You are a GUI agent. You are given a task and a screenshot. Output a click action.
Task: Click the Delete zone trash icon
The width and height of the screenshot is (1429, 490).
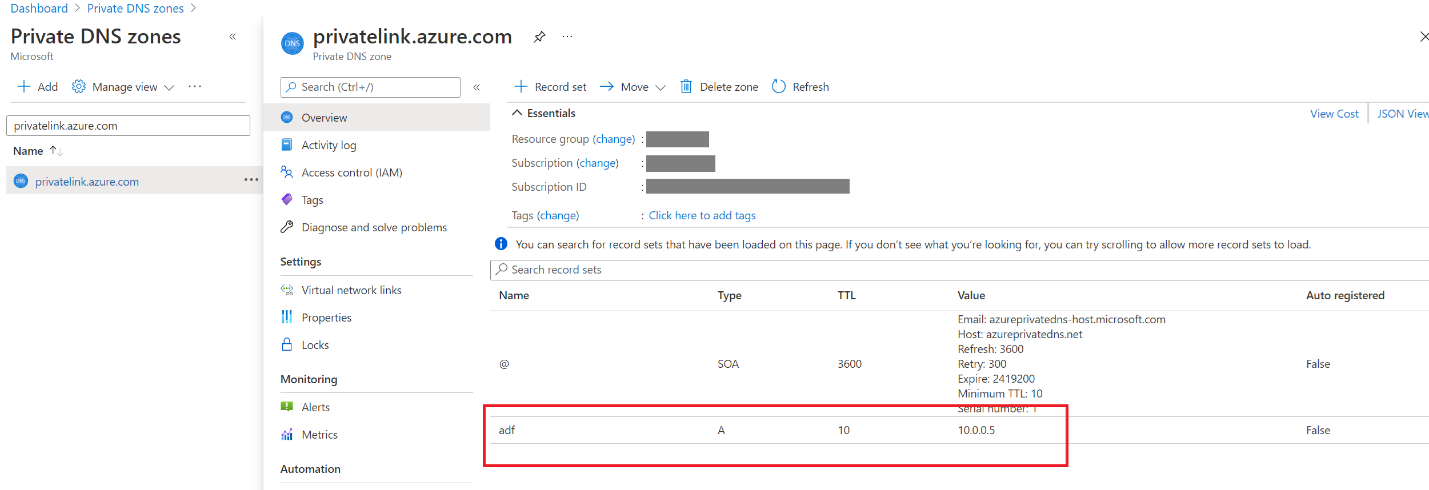pyautogui.click(x=686, y=87)
